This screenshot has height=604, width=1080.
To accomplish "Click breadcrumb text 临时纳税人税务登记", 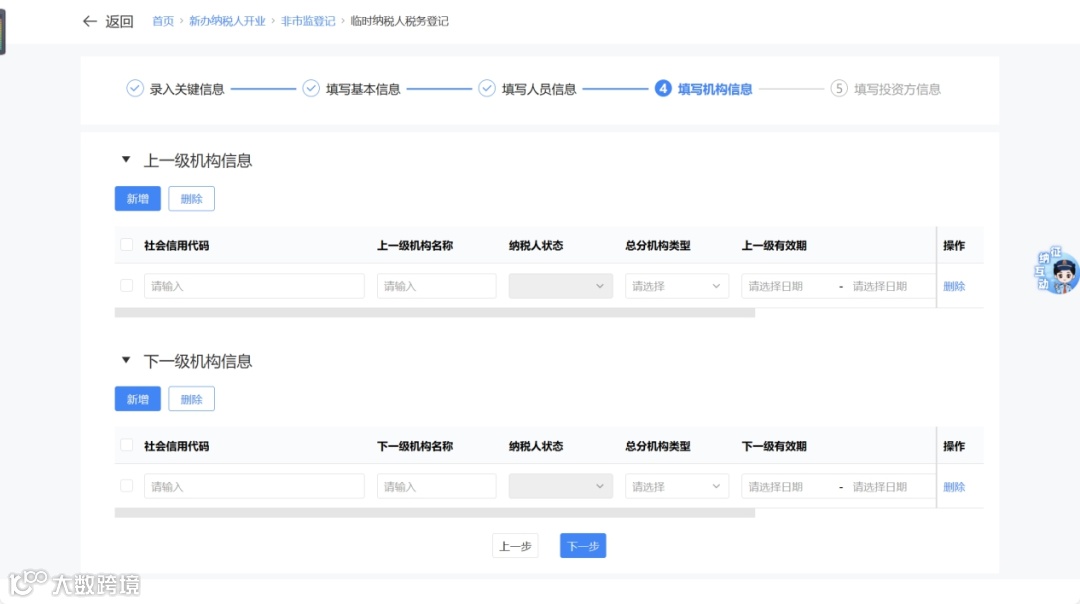I will pos(399,21).
